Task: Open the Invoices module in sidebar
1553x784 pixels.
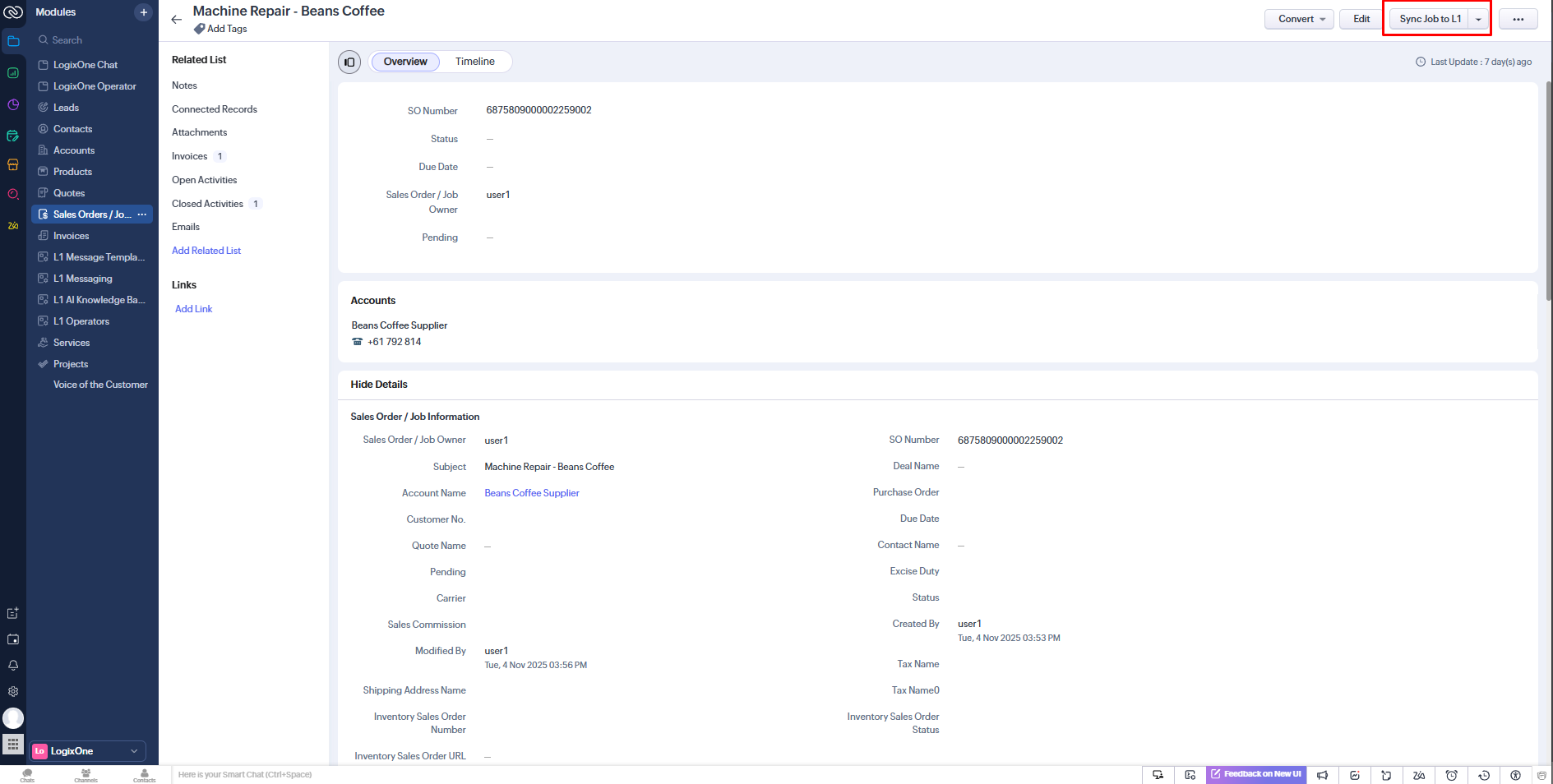Action: coord(72,236)
